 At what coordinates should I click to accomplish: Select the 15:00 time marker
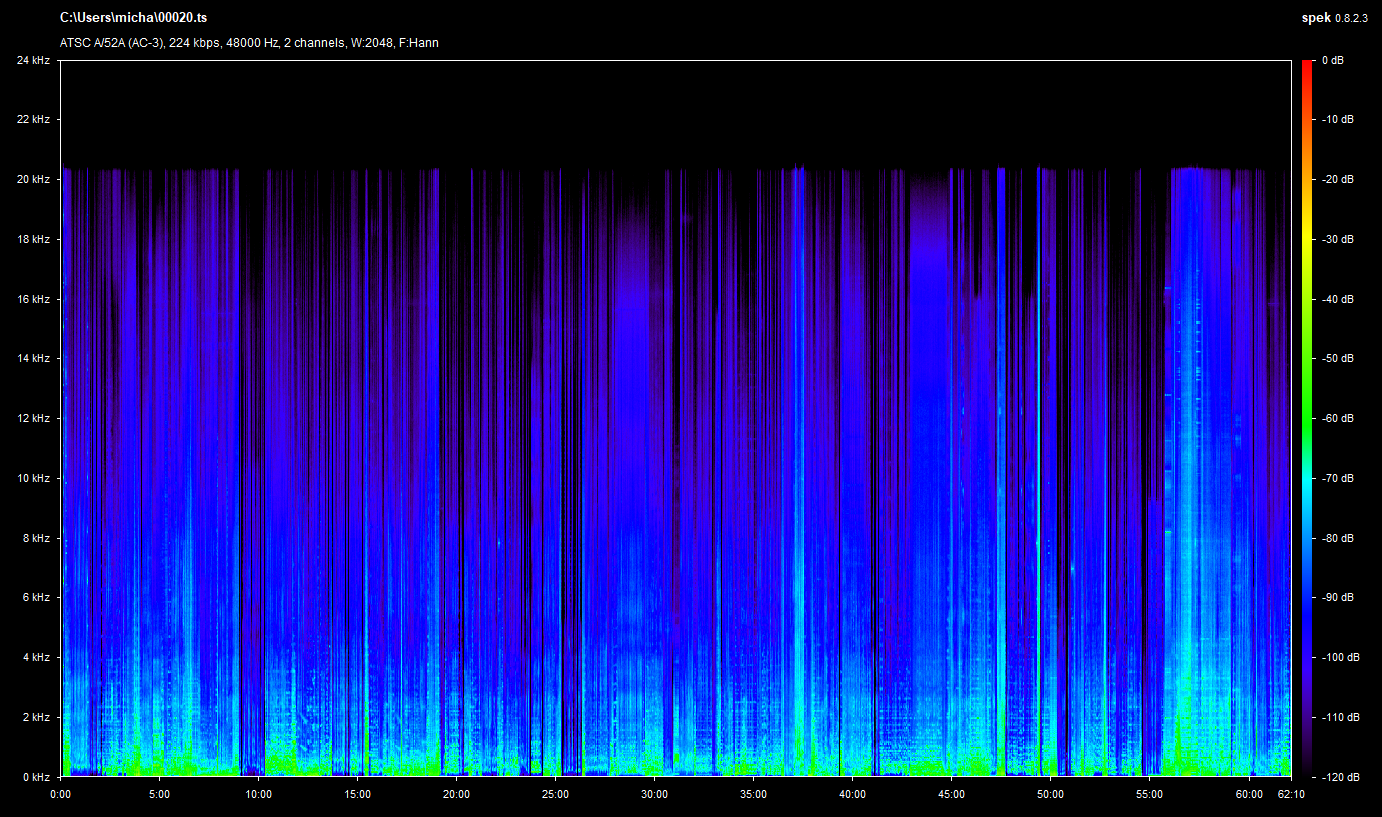(x=357, y=795)
